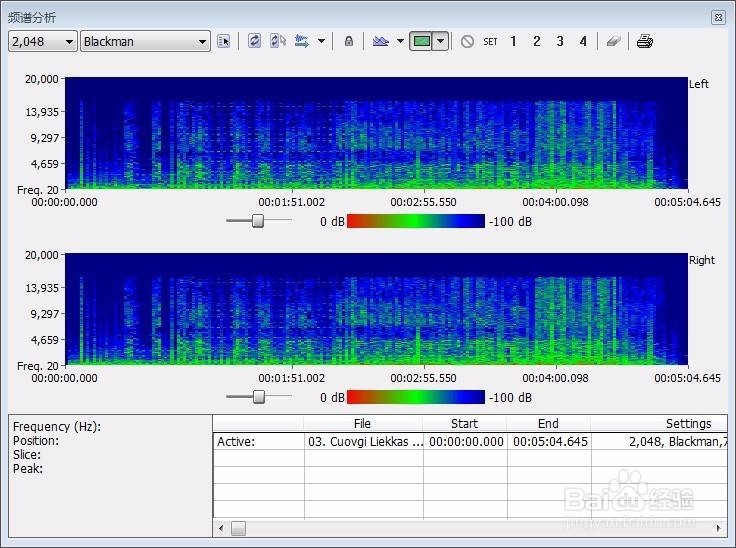Select snapshot 2
This screenshot has height=548, width=736.
537,41
